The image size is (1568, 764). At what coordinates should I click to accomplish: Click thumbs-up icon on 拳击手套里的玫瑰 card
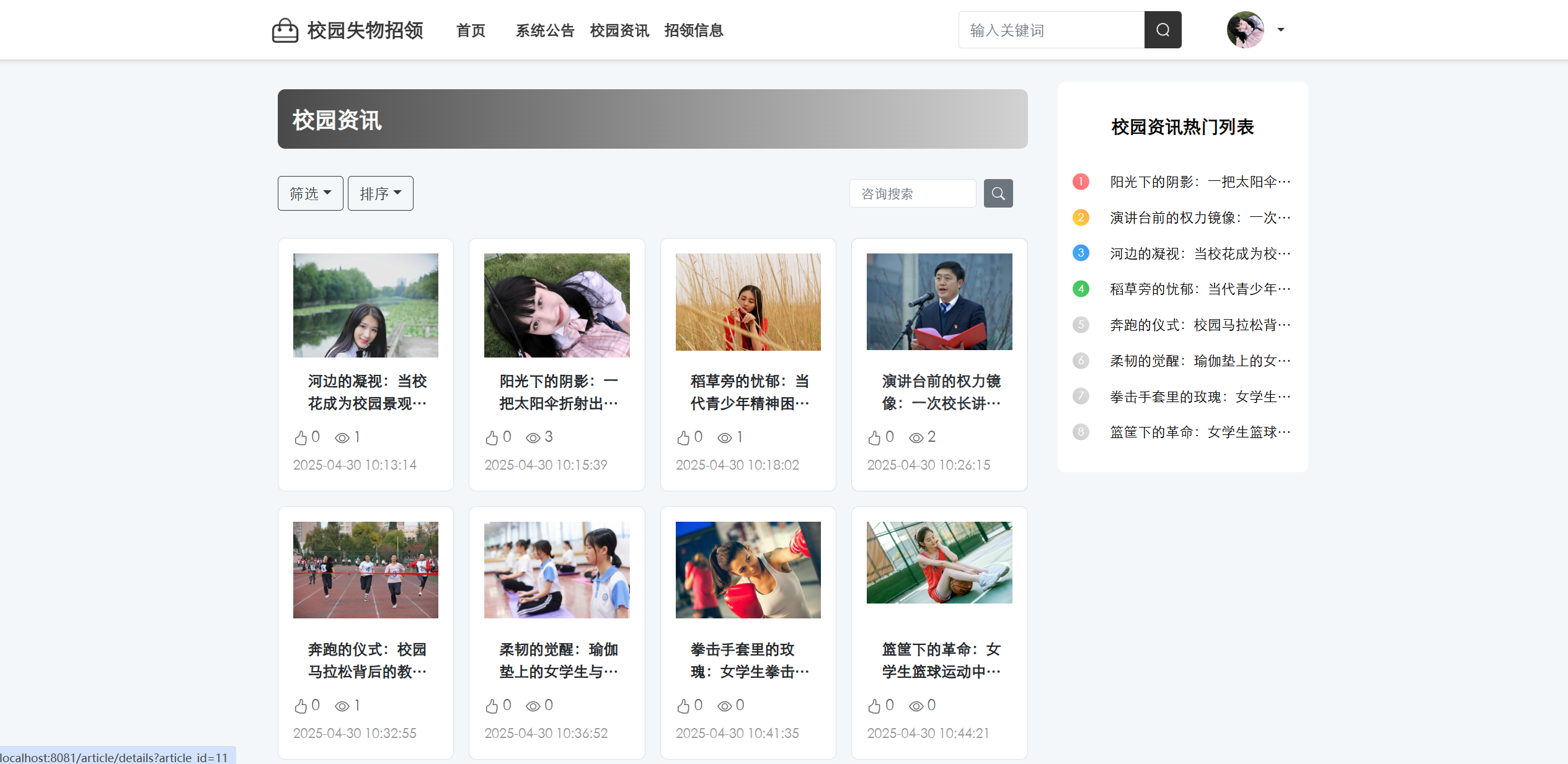(683, 706)
